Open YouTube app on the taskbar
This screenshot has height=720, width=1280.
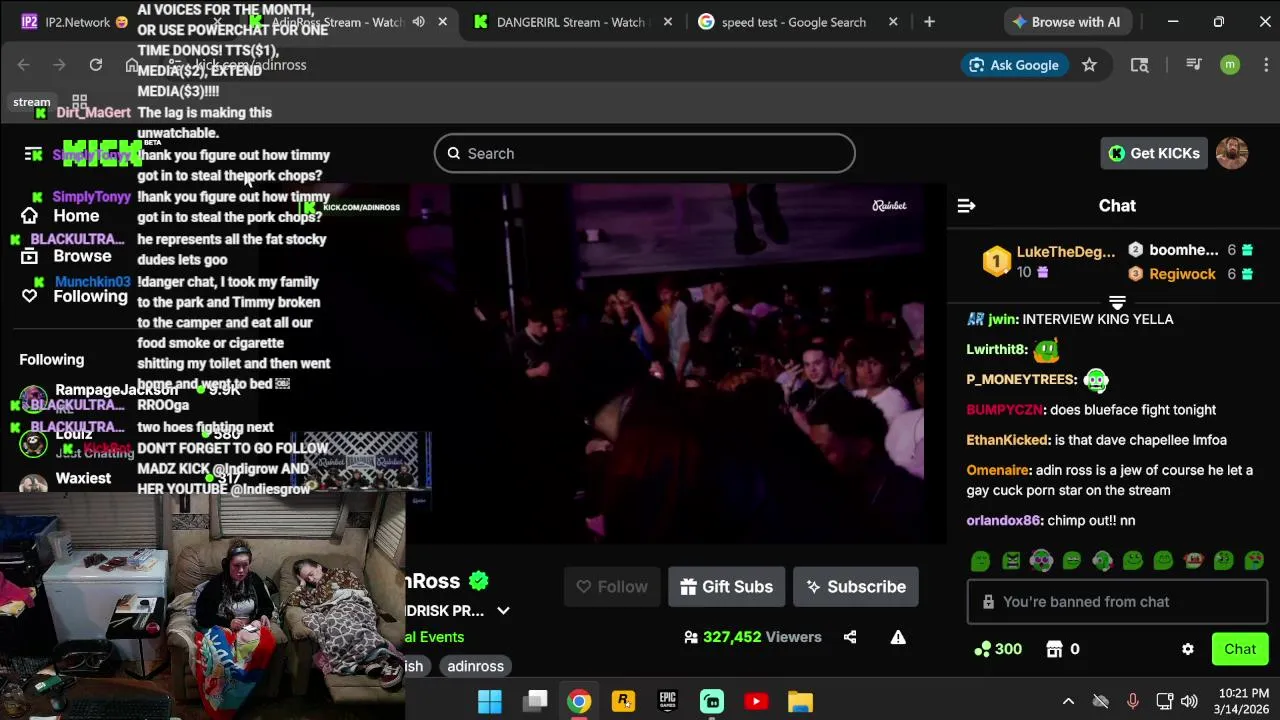coord(756,701)
